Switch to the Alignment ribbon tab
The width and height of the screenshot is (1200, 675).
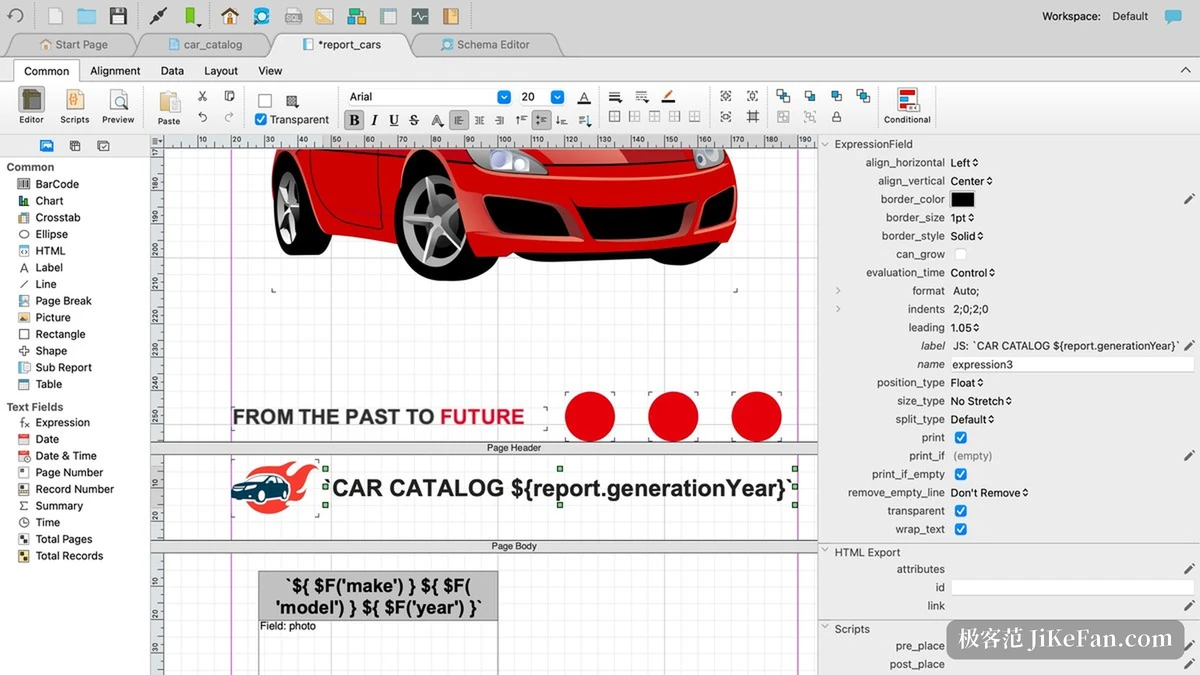tap(115, 71)
